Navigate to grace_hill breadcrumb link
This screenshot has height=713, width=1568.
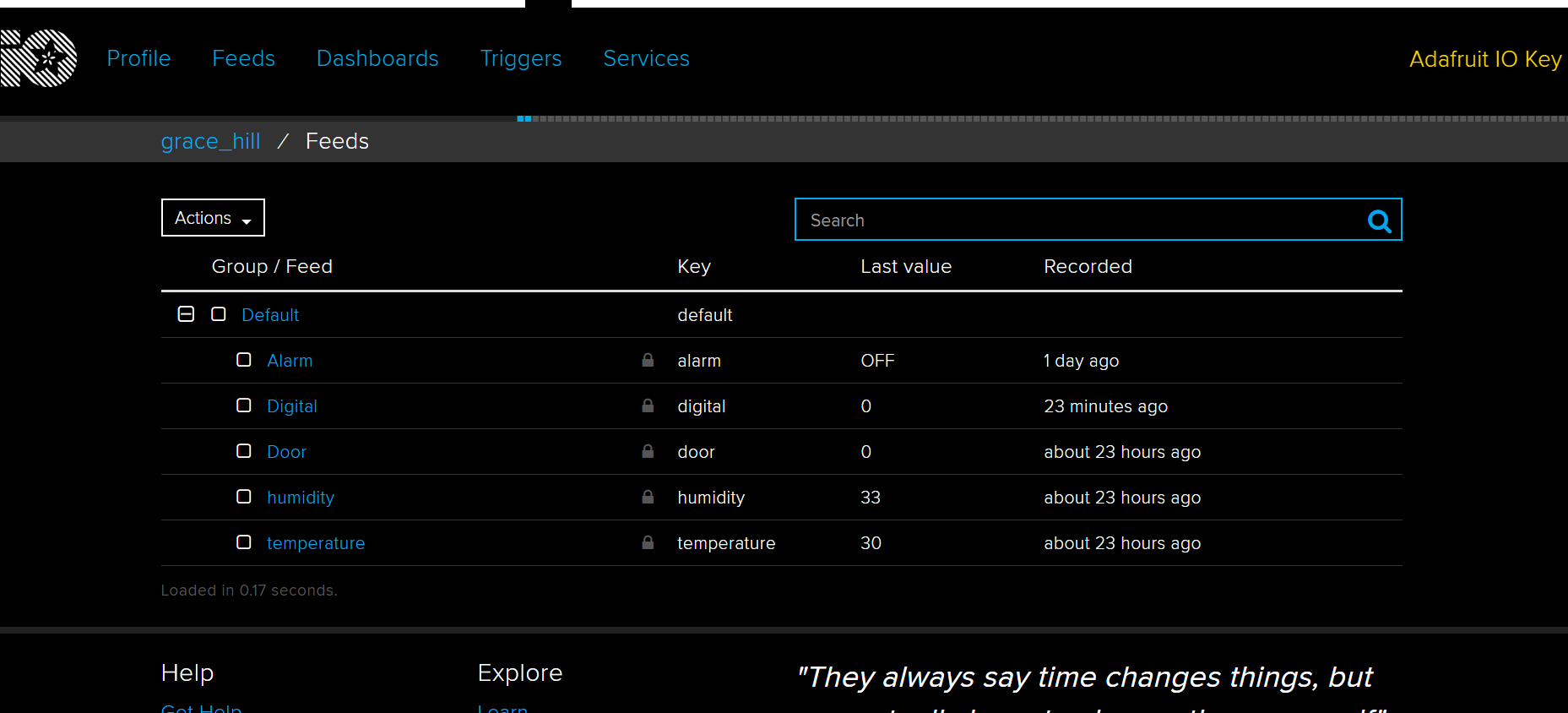(210, 141)
